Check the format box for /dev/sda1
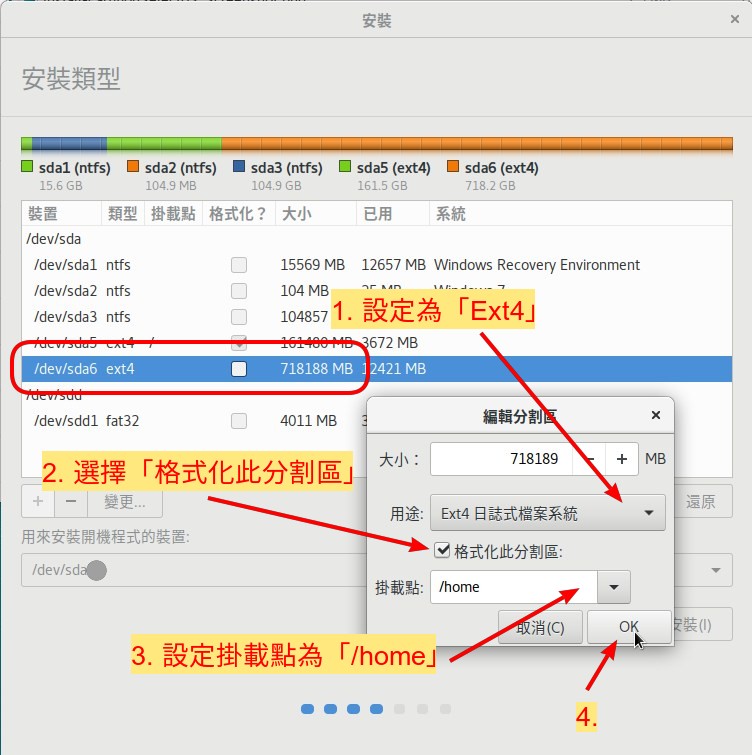 [238, 265]
